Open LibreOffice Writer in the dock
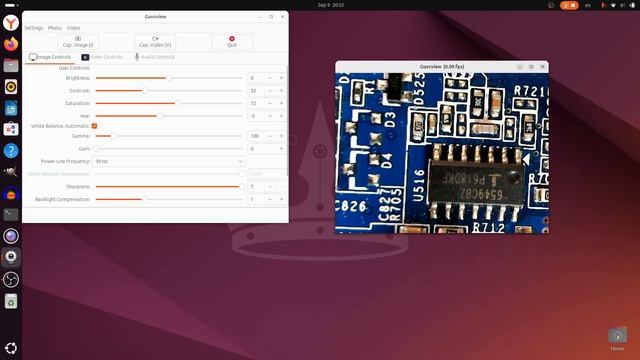 pyautogui.click(x=11, y=108)
